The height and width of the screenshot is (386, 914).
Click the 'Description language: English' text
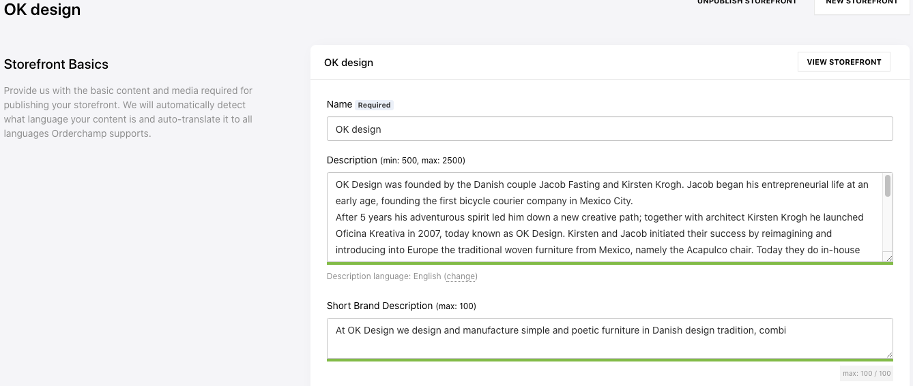click(x=384, y=276)
